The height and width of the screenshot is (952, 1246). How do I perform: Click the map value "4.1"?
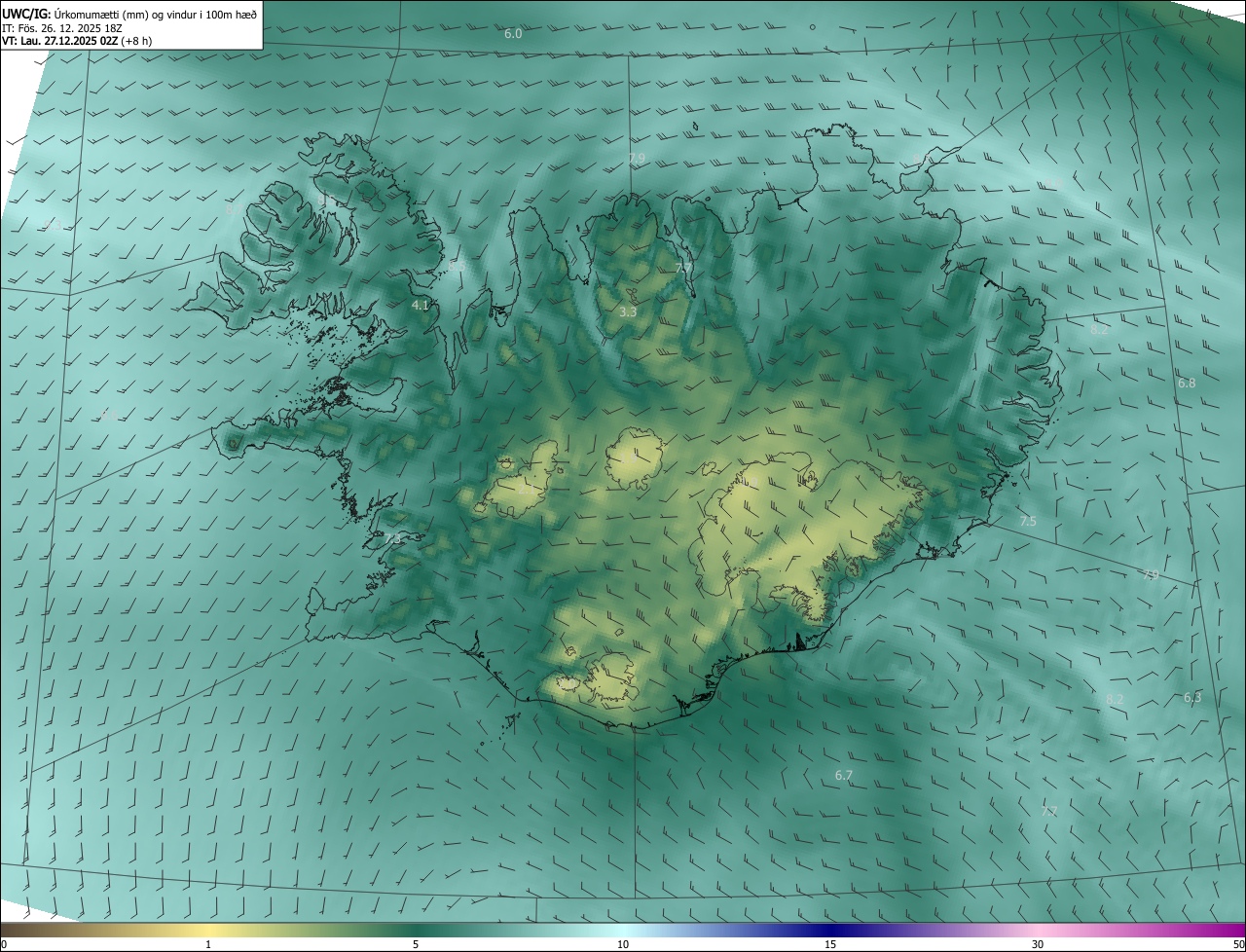click(x=420, y=305)
